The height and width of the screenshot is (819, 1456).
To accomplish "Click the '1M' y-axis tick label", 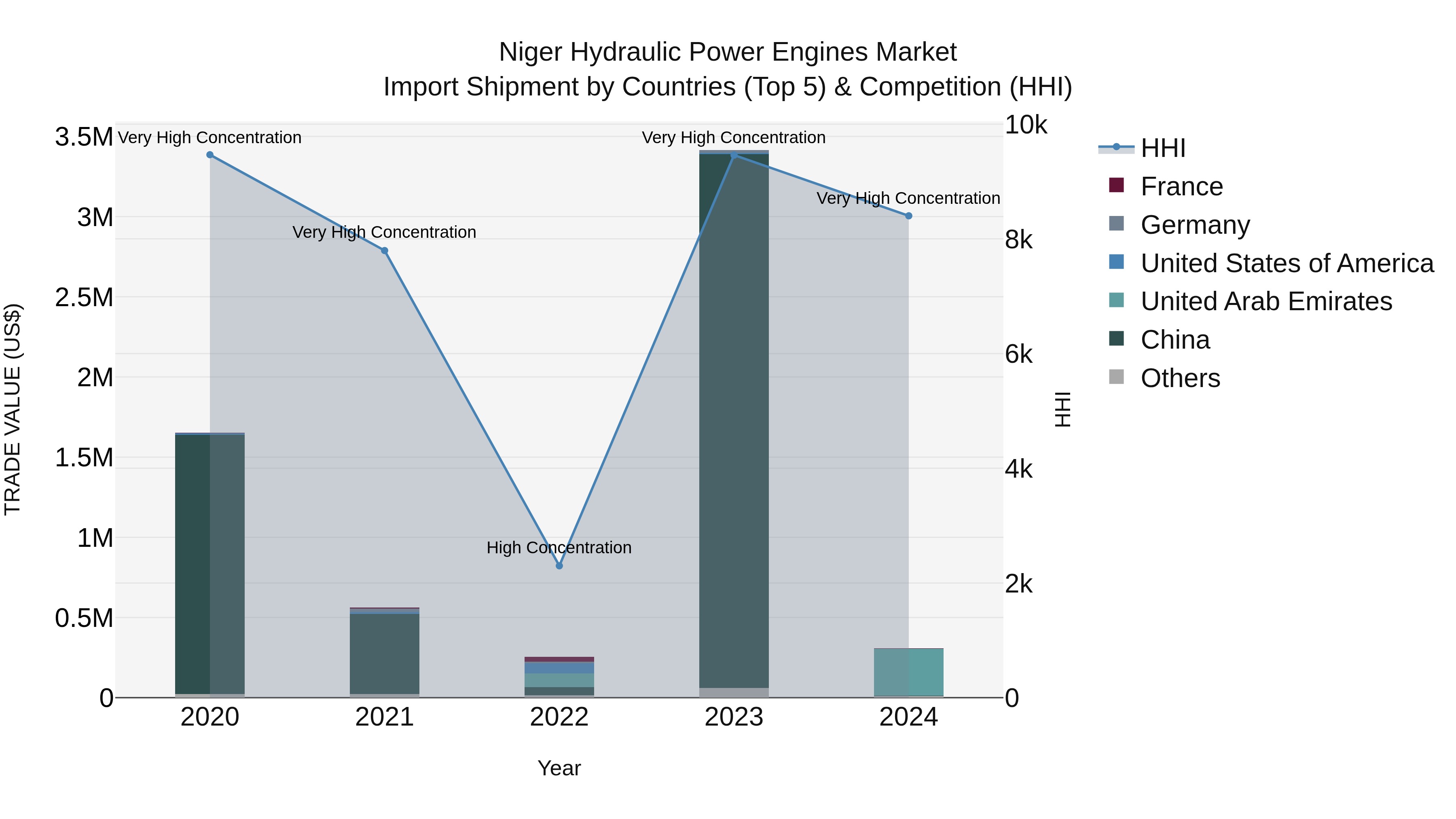I will [95, 538].
